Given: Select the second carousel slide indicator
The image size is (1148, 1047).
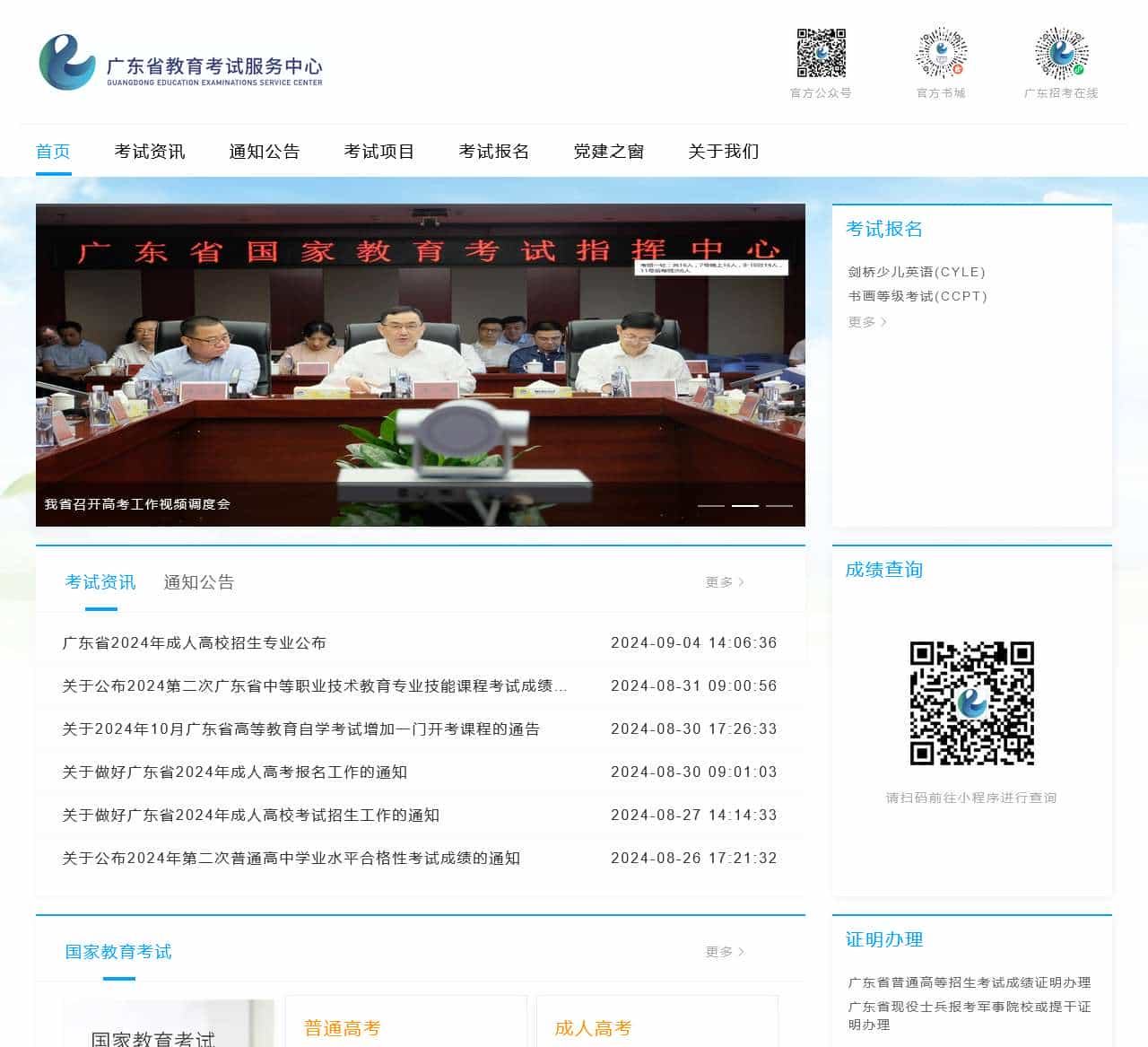Looking at the screenshot, I should click(x=745, y=506).
